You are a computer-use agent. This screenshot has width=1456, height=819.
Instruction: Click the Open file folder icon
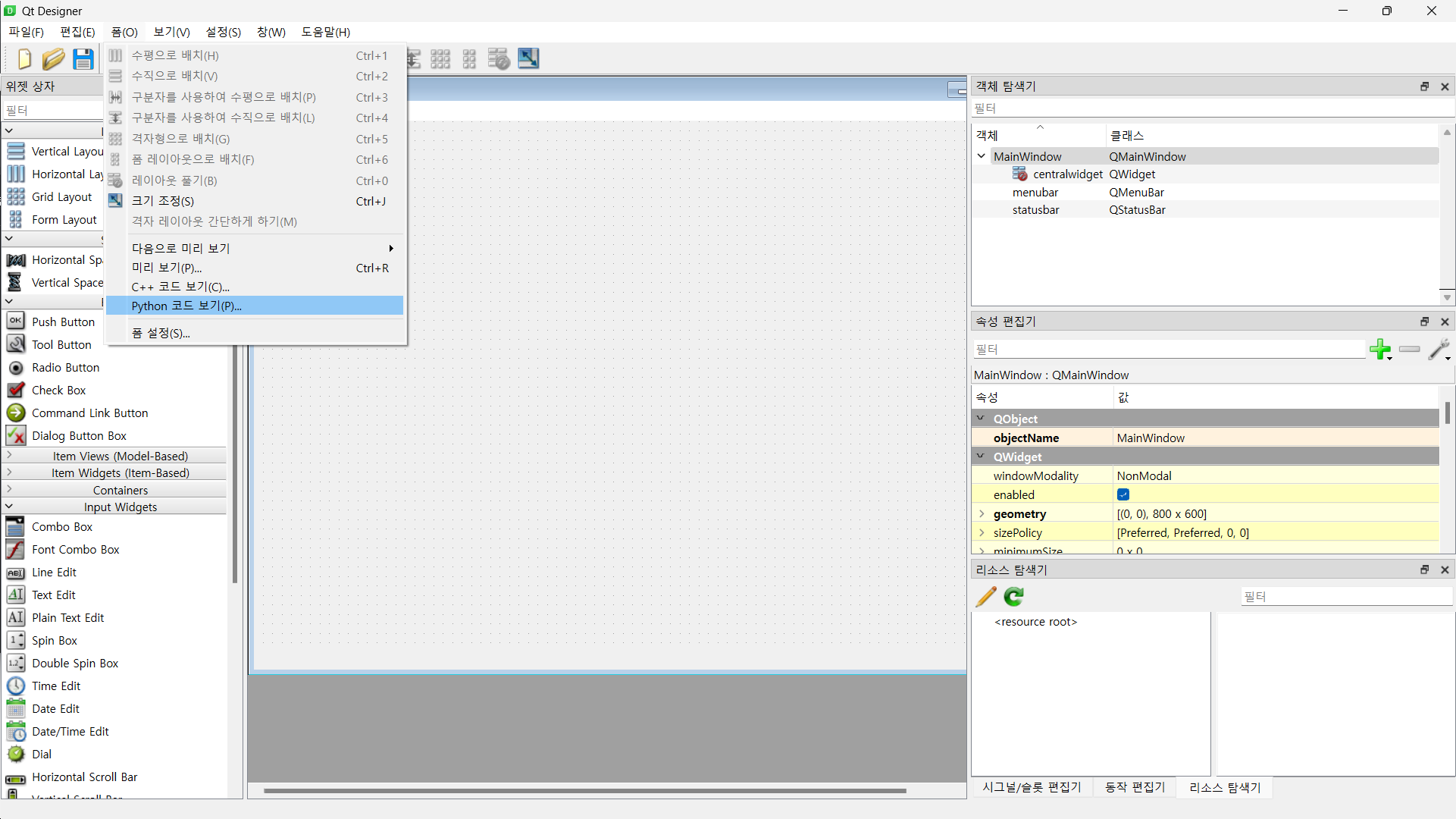[53, 58]
